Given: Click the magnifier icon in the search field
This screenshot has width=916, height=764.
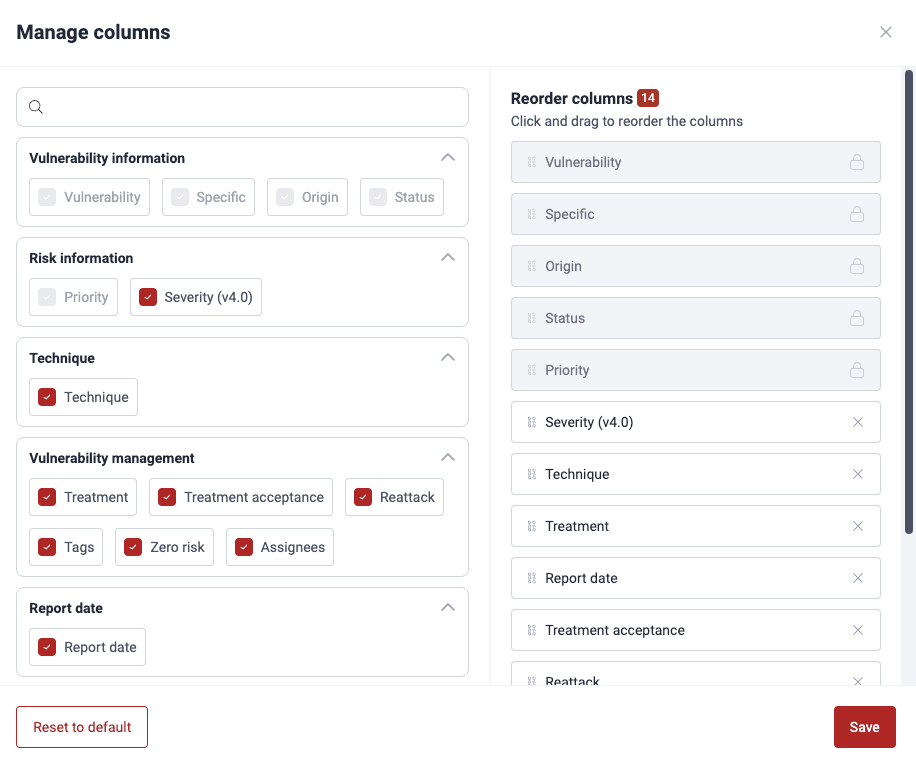Looking at the screenshot, I should (36, 106).
